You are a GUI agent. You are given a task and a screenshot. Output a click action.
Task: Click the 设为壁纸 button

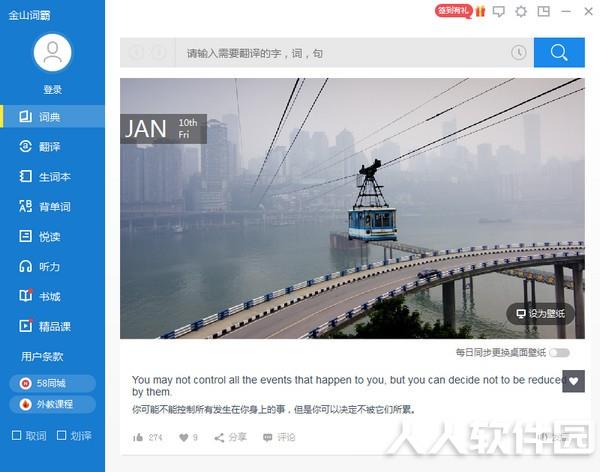click(x=540, y=314)
